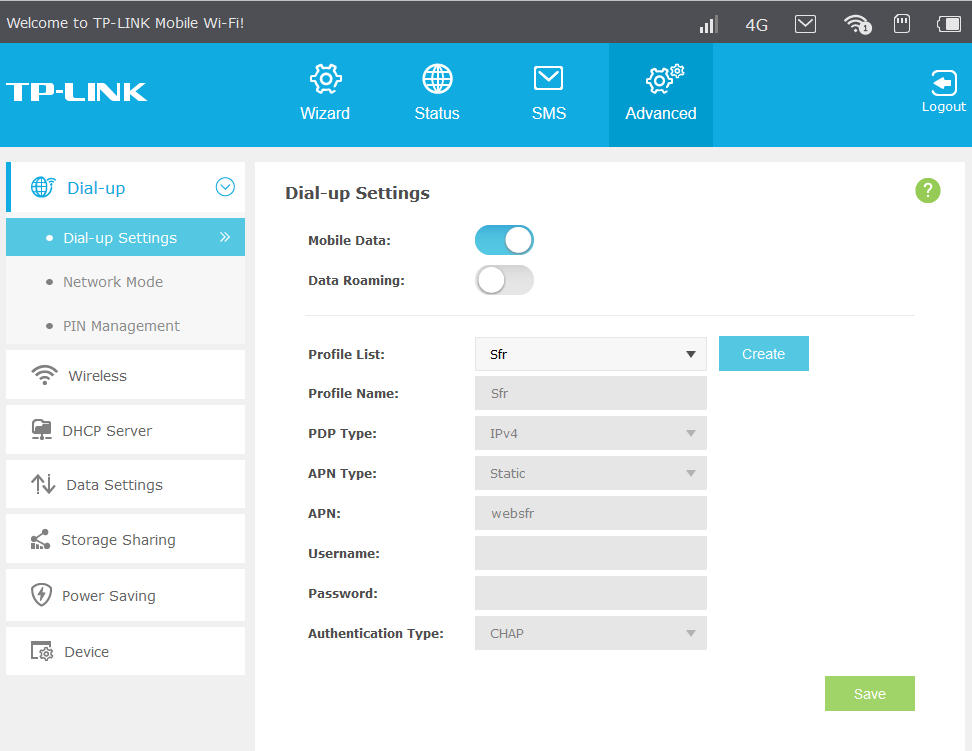The image size is (972, 751).
Task: Click the Profile Name field
Action: tap(590, 393)
